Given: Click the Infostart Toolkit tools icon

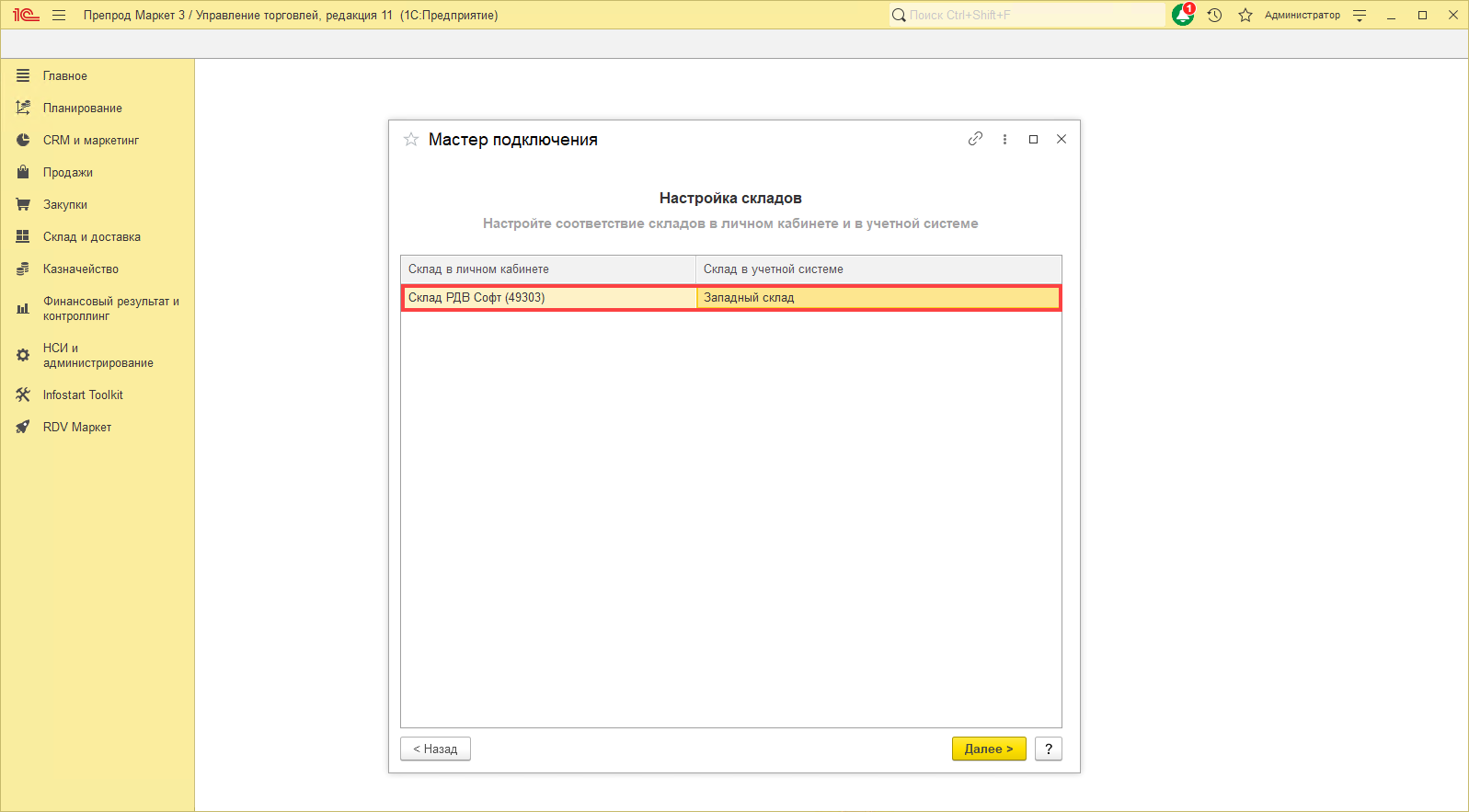Looking at the screenshot, I should (23, 395).
